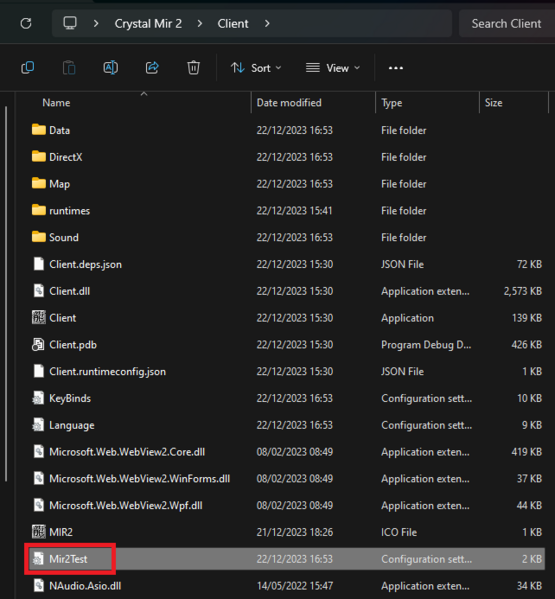Click the Client.deps.json file icon
Viewport: 555px width, 599px height.
coord(39,264)
